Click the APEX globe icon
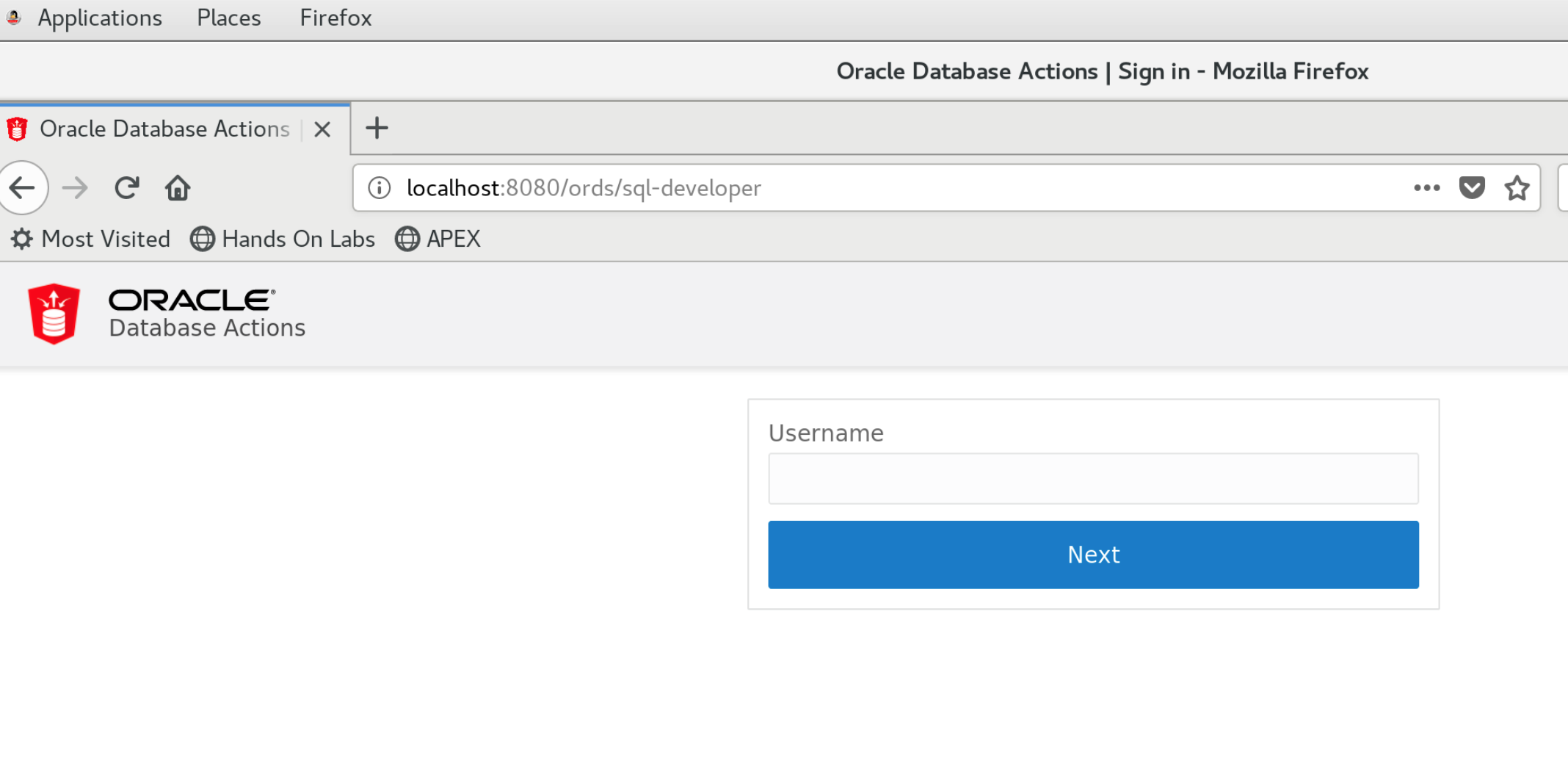This screenshot has height=761, width=1568. pyautogui.click(x=407, y=239)
